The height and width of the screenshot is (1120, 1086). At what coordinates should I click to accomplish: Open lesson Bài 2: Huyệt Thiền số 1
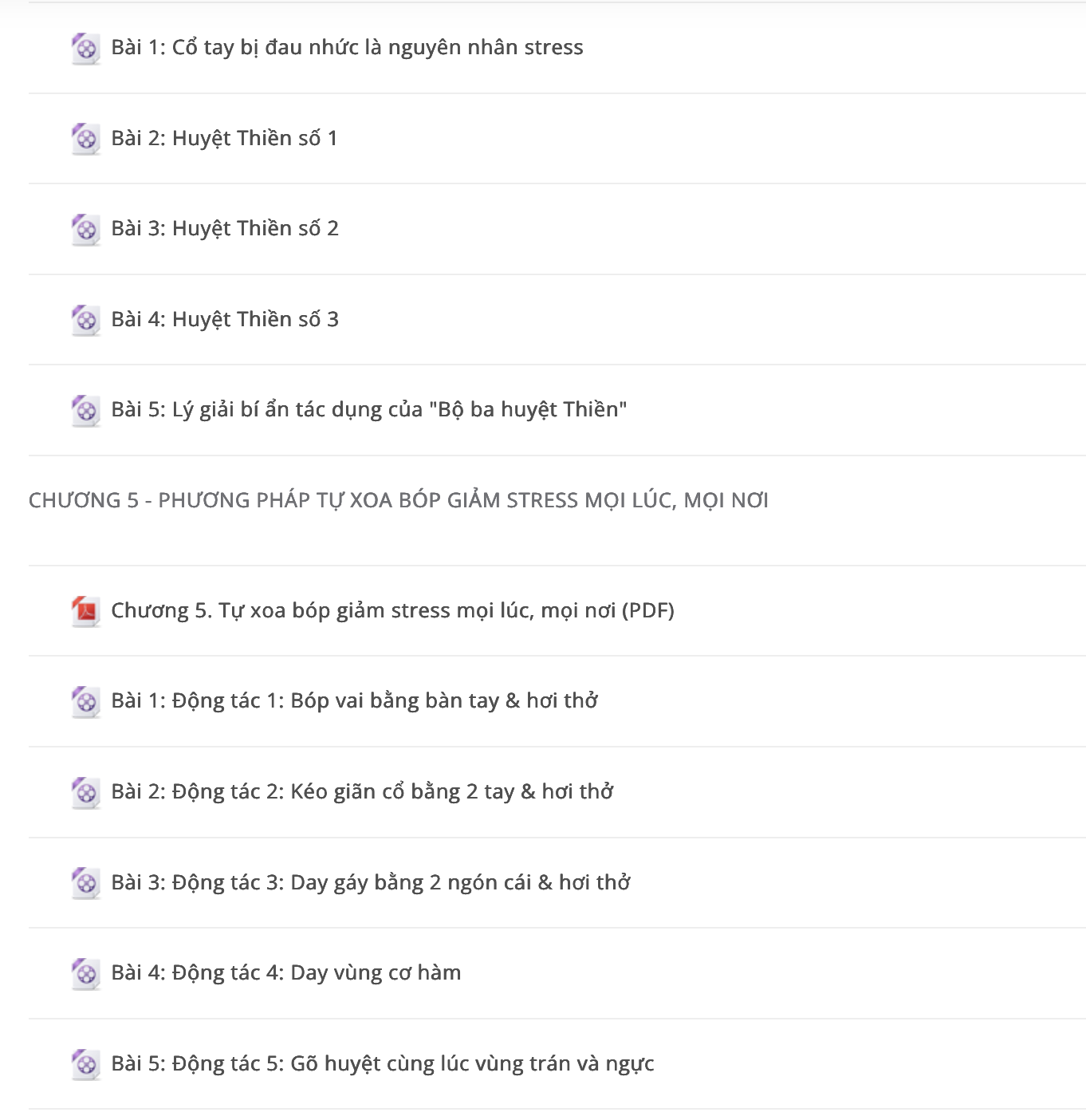pyautogui.click(x=224, y=139)
